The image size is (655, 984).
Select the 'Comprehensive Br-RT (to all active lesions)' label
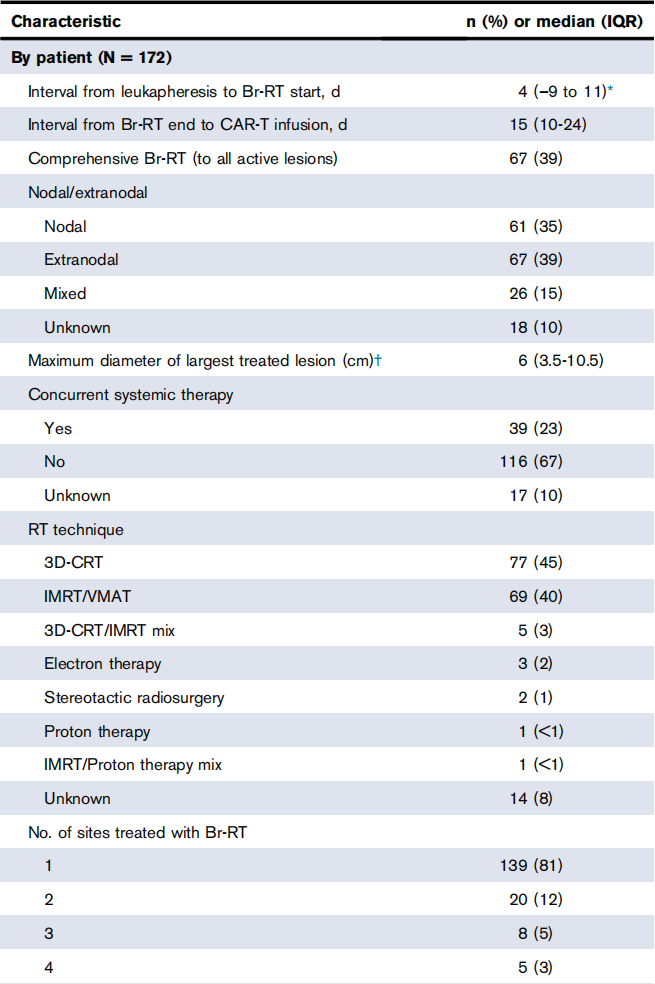[184, 159]
